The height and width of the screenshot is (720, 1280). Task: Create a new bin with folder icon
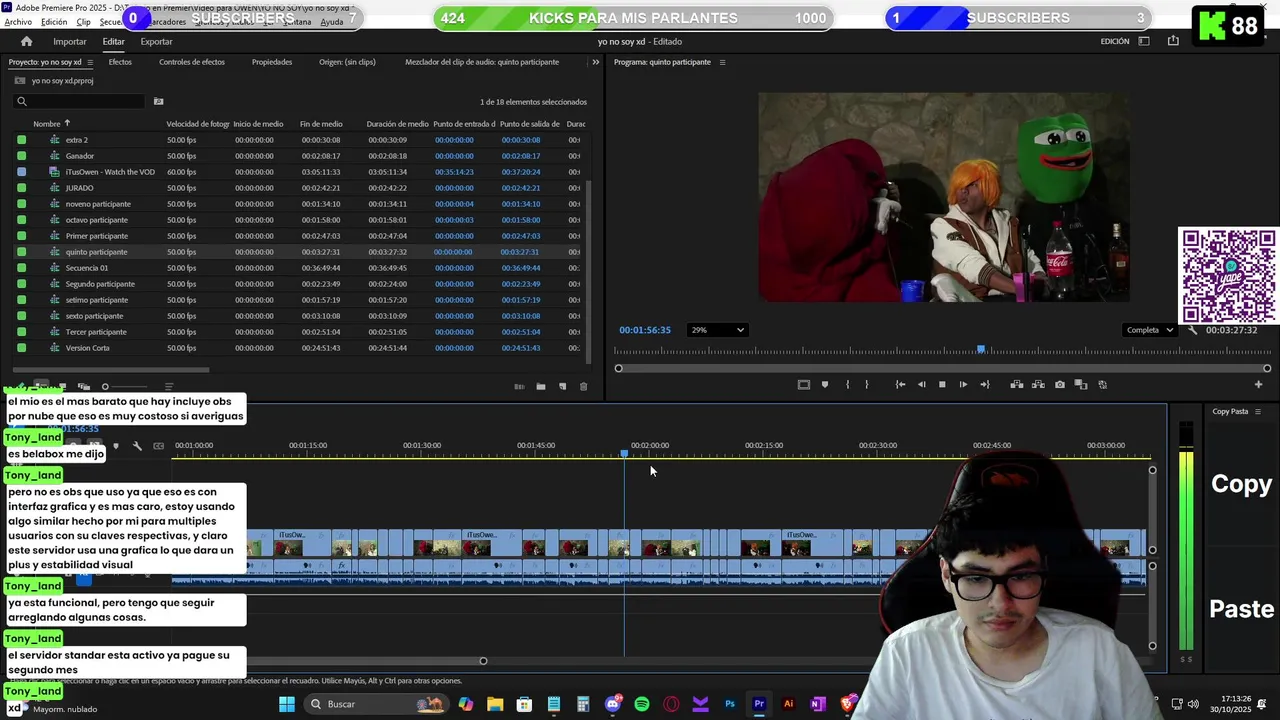541,387
